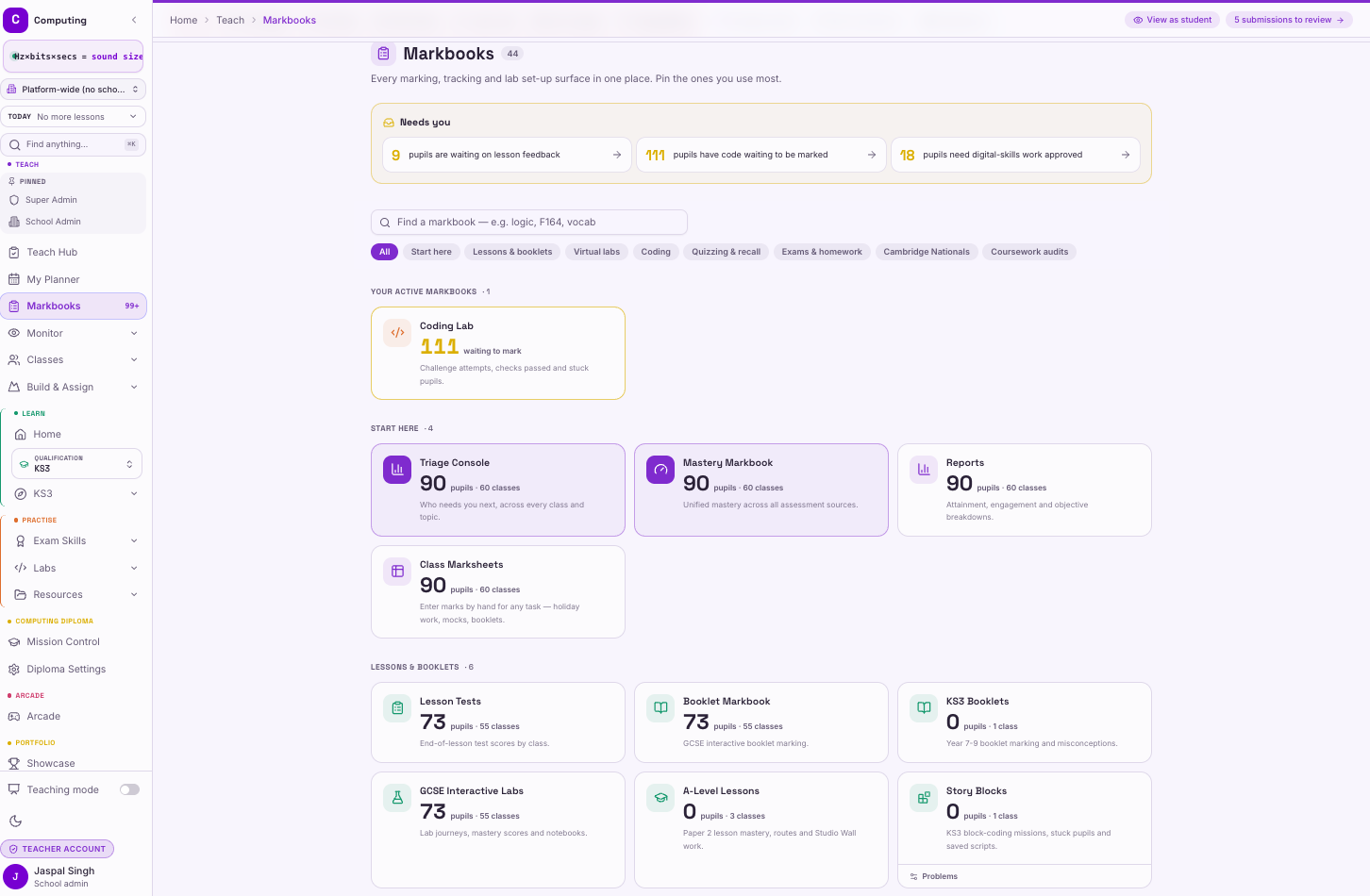Image resolution: width=1370 pixels, height=896 pixels.
Task: Click the Lesson Tests clipboard icon
Action: (x=397, y=708)
